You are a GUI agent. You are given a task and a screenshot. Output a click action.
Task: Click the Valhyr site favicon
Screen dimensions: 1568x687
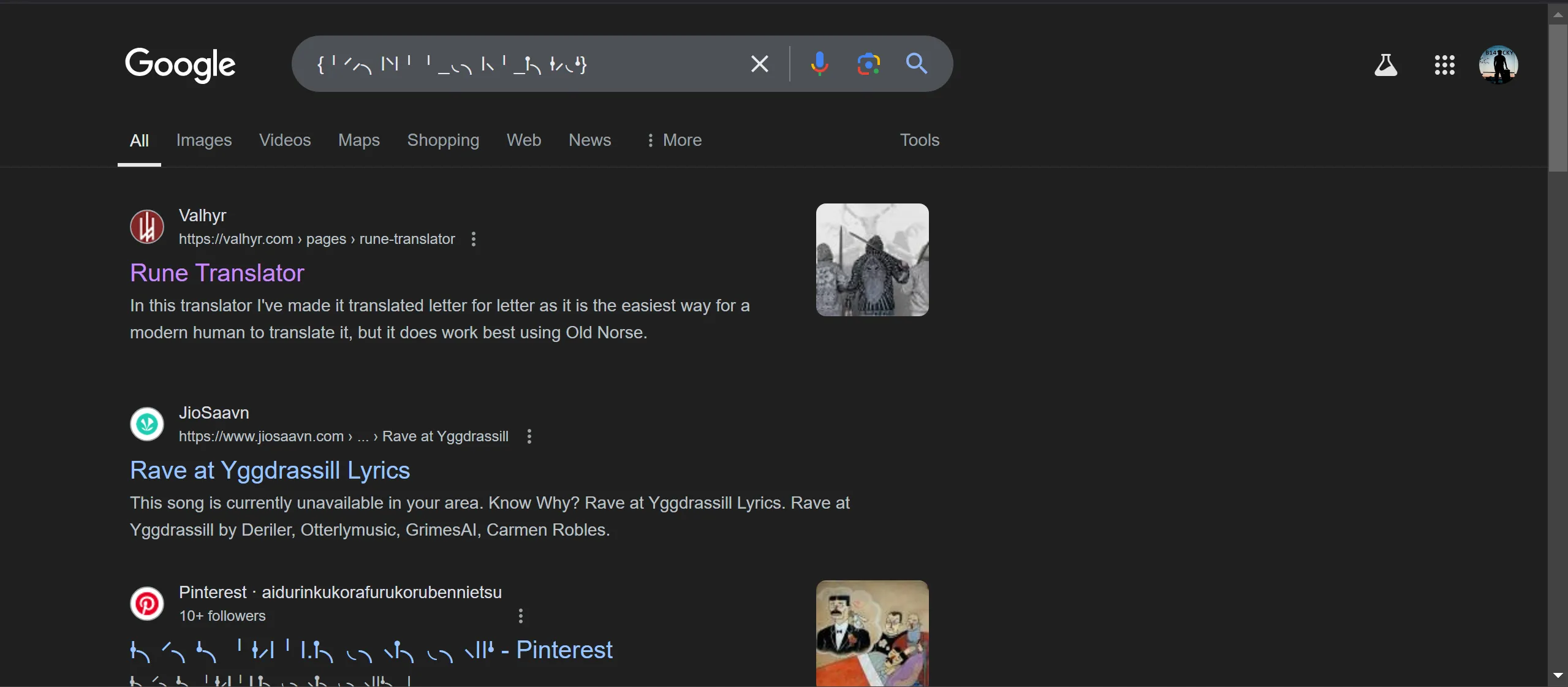click(147, 227)
